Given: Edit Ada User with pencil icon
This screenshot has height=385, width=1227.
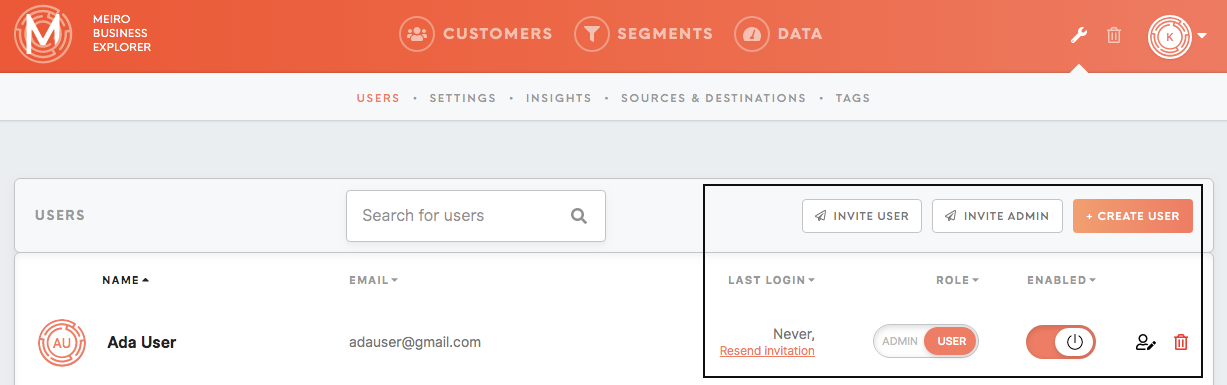Looking at the screenshot, I should (1146, 342).
